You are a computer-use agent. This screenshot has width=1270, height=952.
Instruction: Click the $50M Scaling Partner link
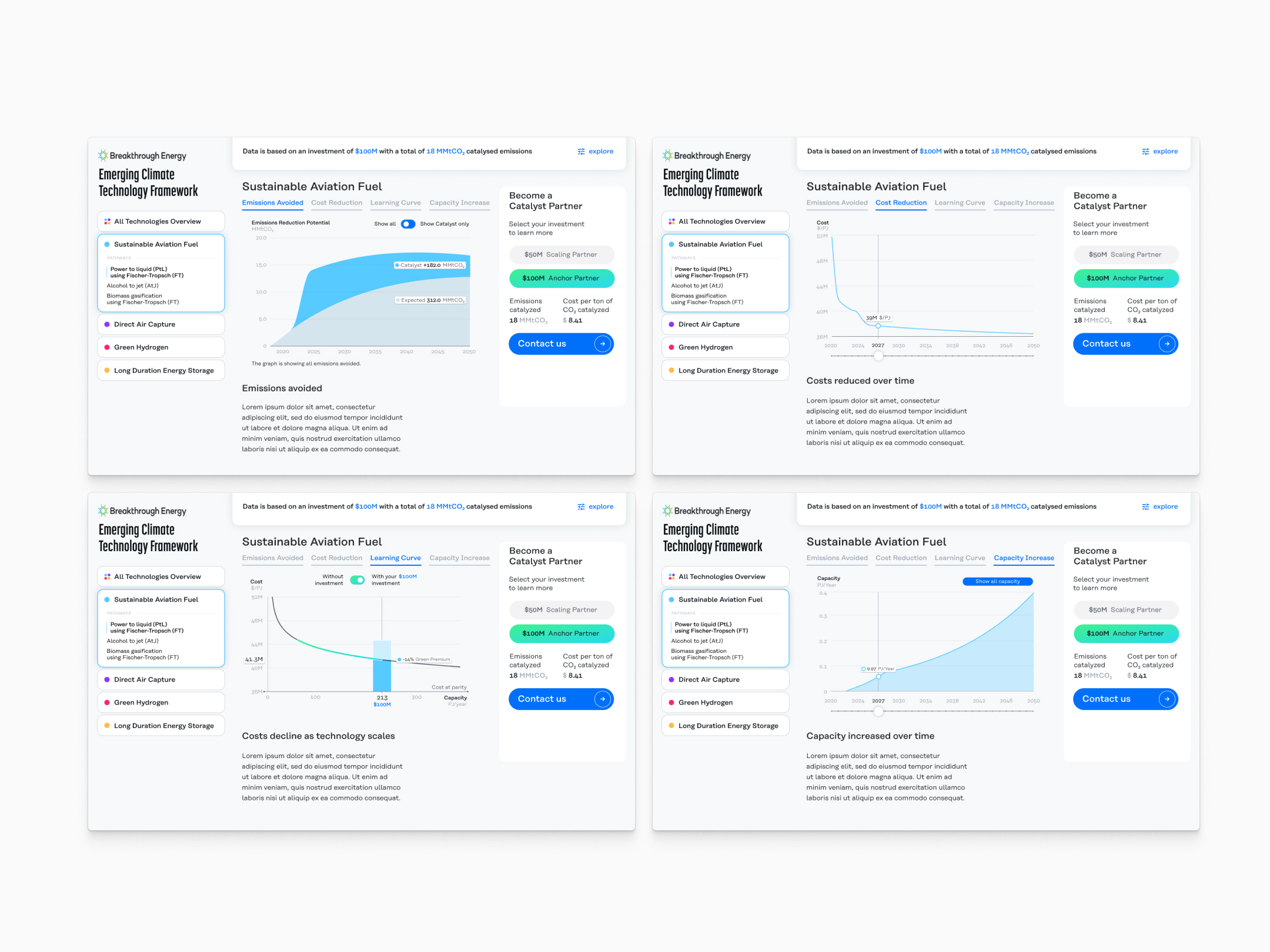coord(560,254)
